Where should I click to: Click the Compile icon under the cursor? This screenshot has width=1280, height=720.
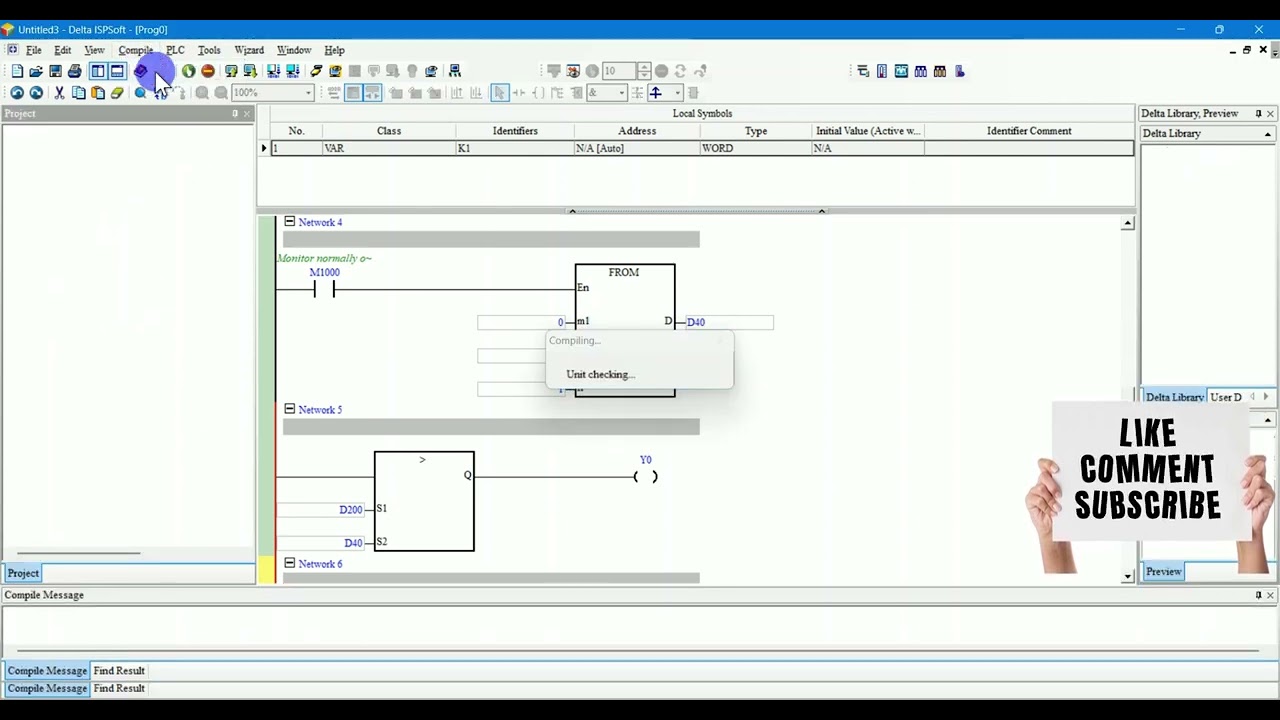[141, 71]
